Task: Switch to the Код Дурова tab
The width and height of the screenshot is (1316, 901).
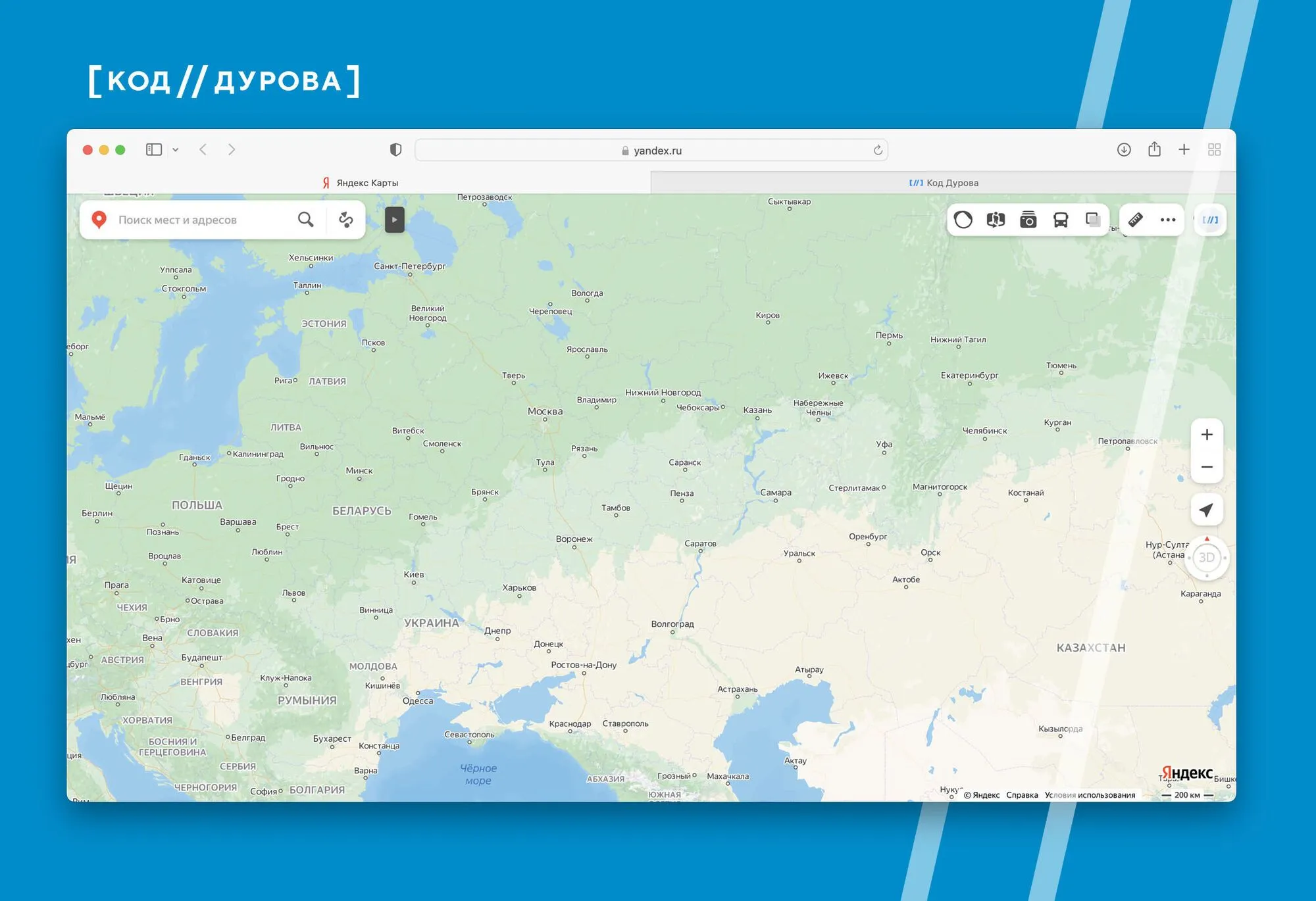Action: click(x=943, y=182)
